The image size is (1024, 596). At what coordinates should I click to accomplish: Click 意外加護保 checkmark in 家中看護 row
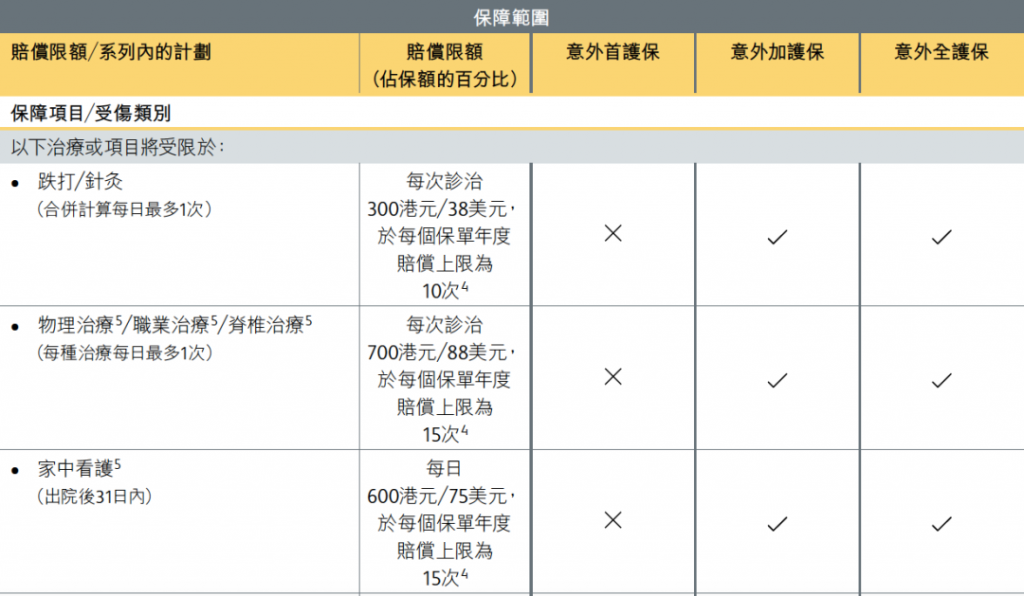click(777, 524)
